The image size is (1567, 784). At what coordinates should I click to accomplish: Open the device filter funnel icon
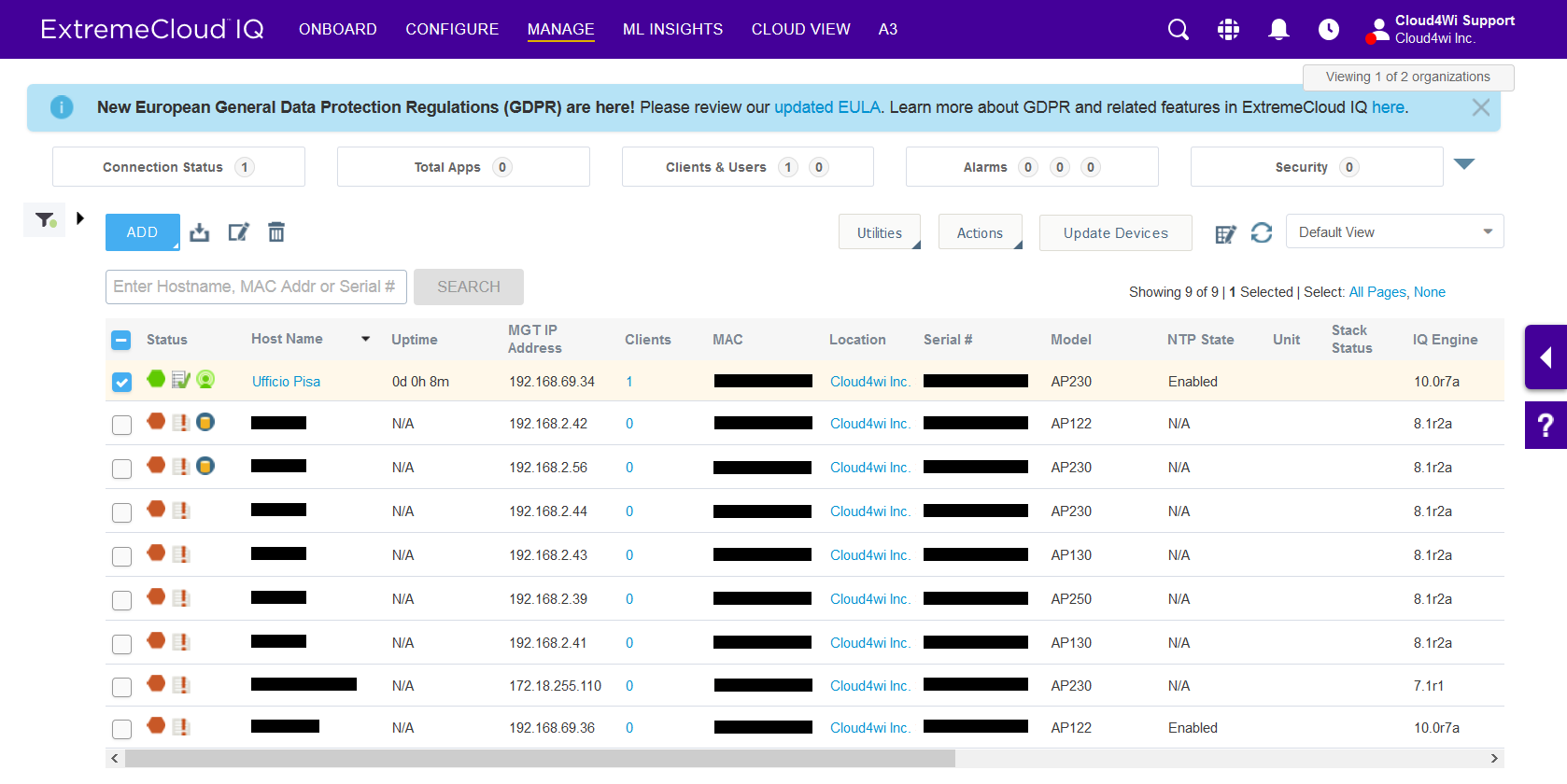(45, 220)
